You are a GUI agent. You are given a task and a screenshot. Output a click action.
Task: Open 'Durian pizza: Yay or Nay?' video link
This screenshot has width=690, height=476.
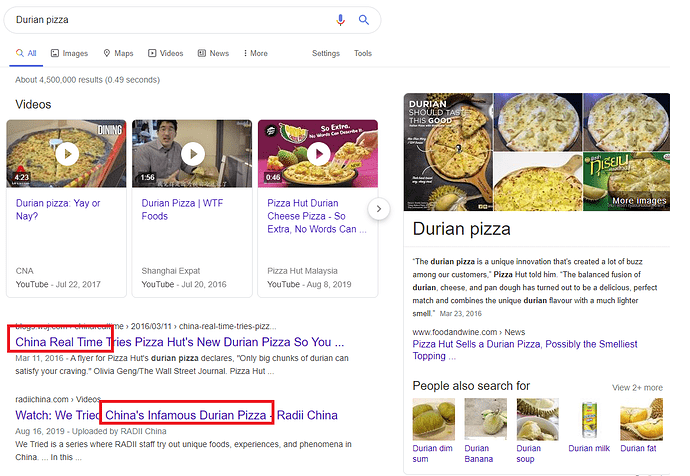coord(58,209)
